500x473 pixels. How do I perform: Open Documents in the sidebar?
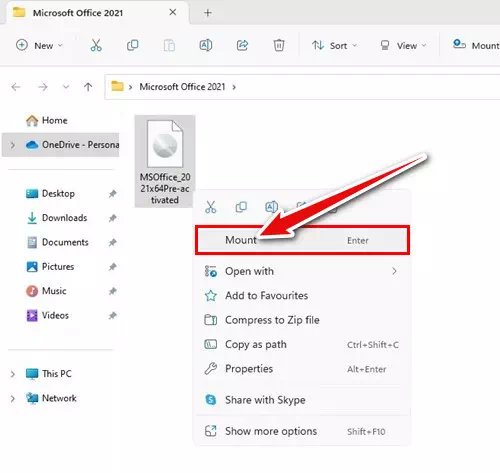[57, 242]
